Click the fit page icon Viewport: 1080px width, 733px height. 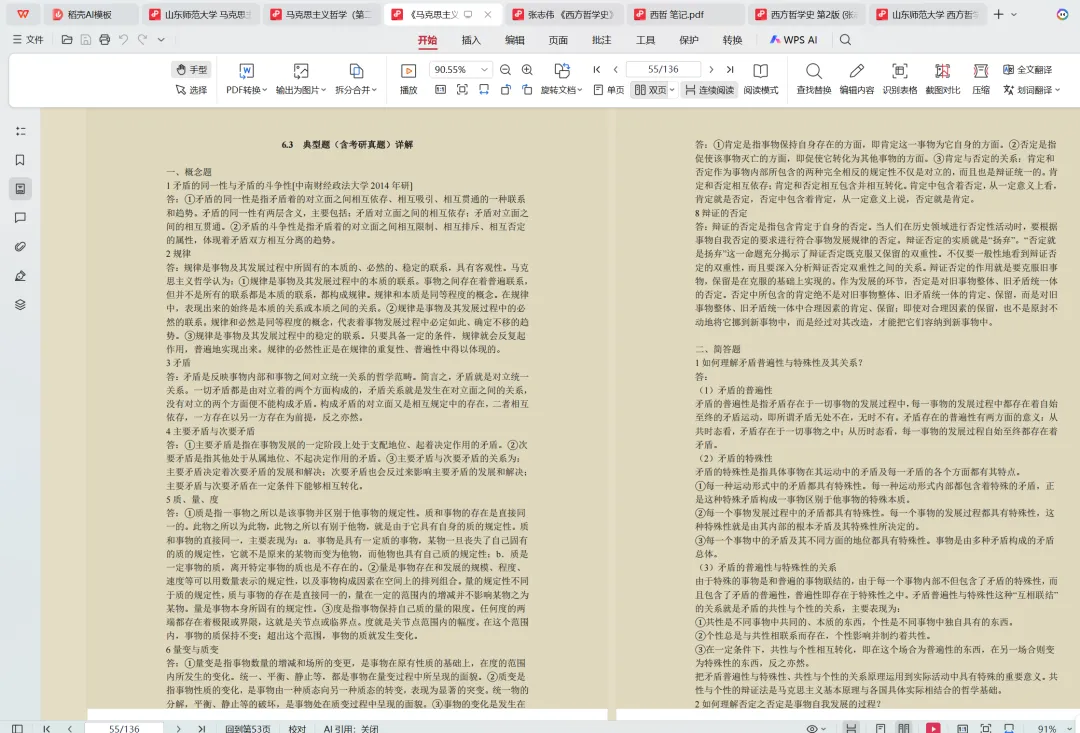click(x=462, y=90)
